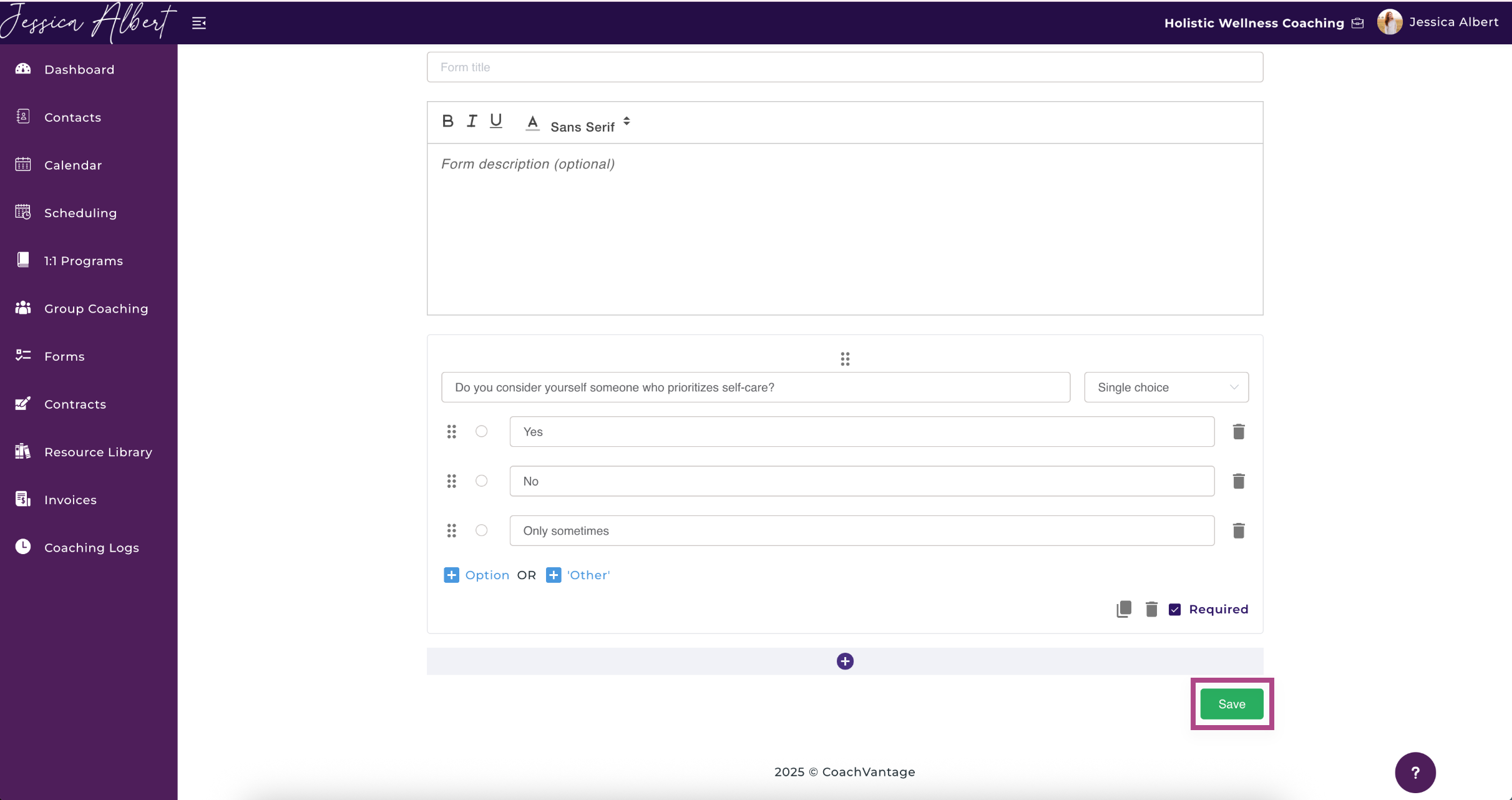Open the help question mark bubble
This screenshot has width=1512, height=800.
pos(1415,773)
